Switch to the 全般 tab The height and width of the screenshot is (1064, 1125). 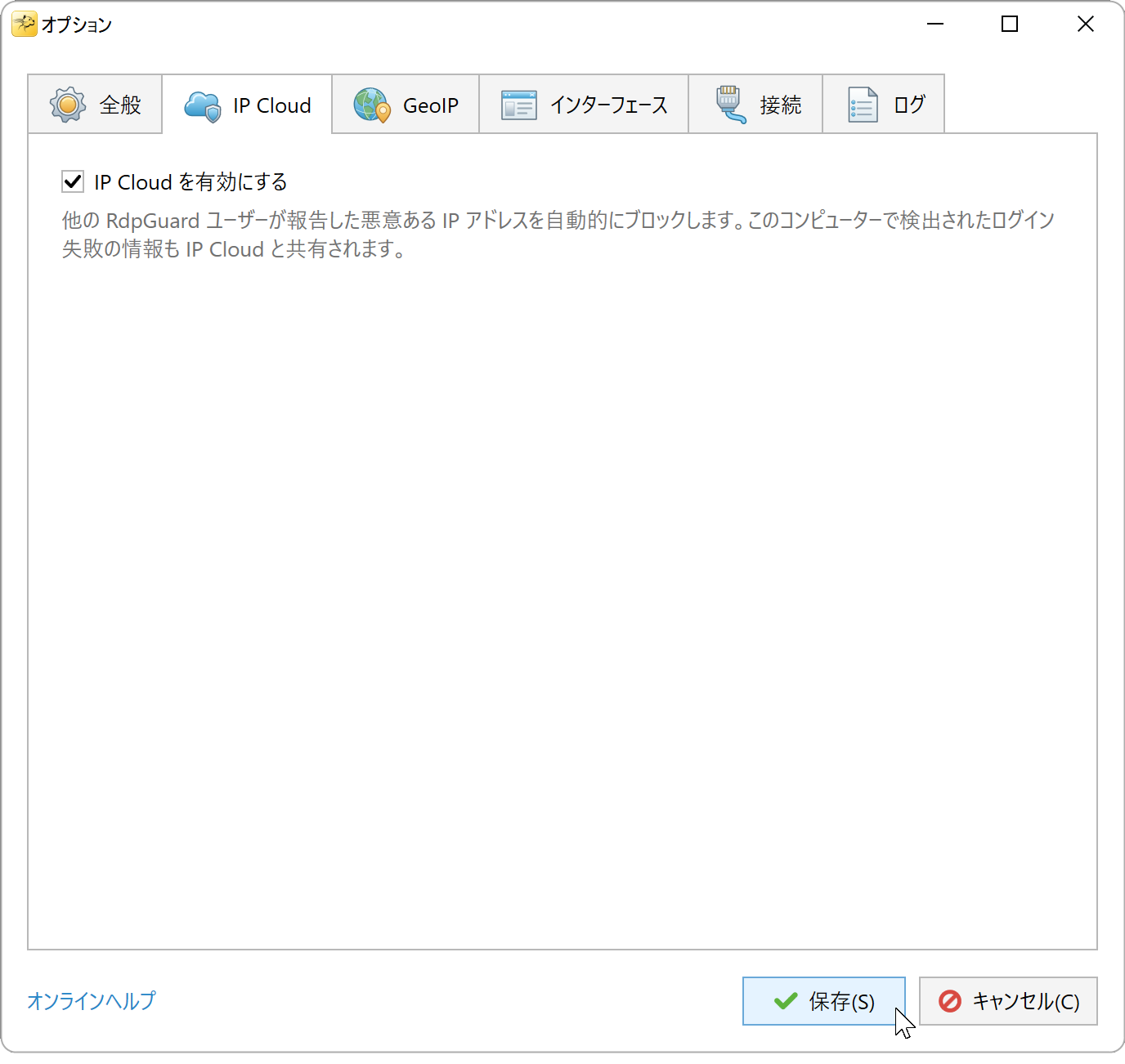tap(95, 105)
